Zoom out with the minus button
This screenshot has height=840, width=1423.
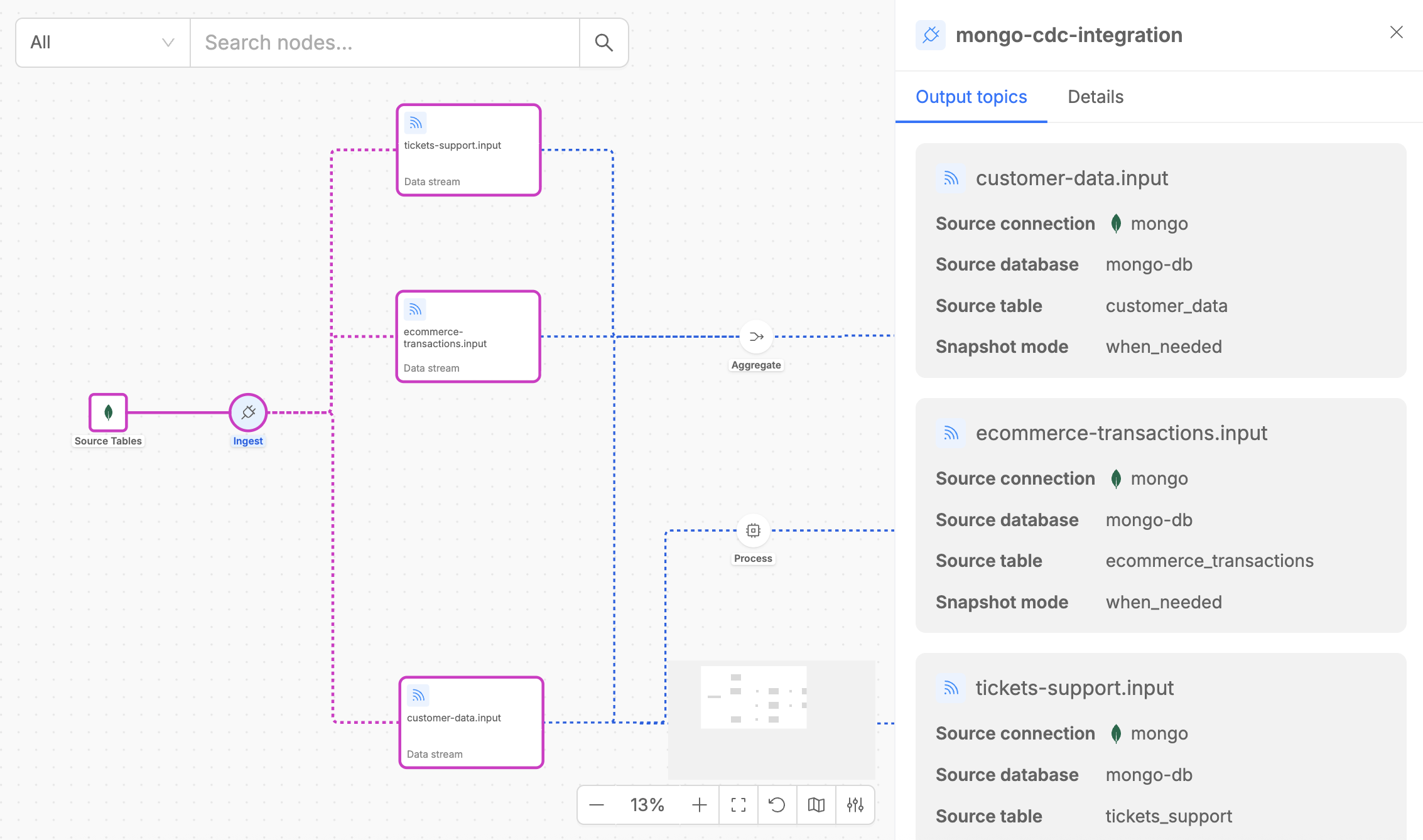pyautogui.click(x=597, y=805)
